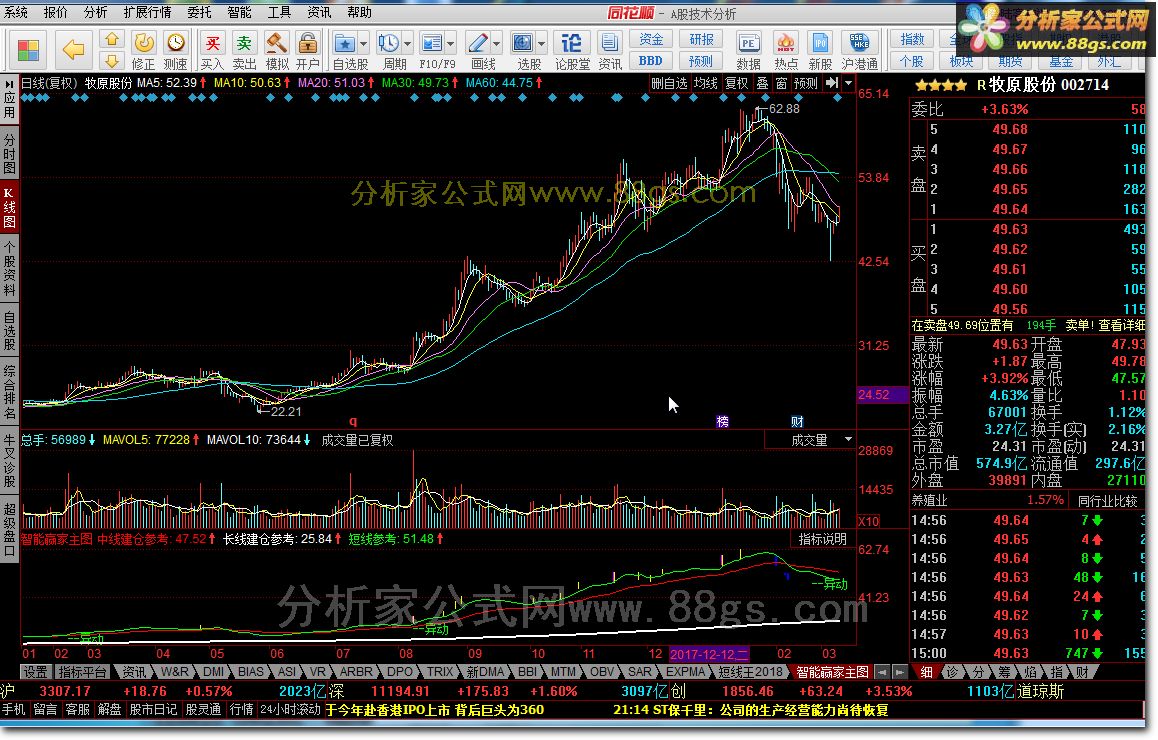Open the F10/F9 info icon

tap(432, 43)
